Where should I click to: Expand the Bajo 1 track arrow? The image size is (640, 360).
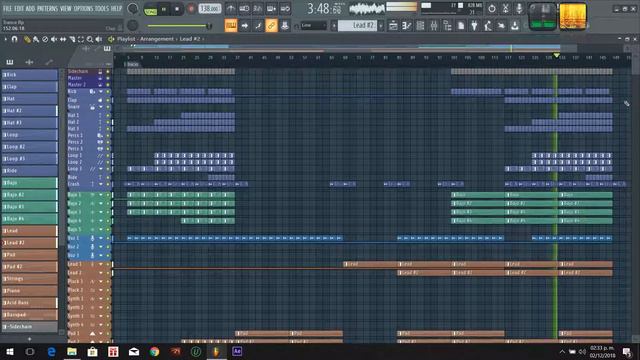tap(101, 195)
